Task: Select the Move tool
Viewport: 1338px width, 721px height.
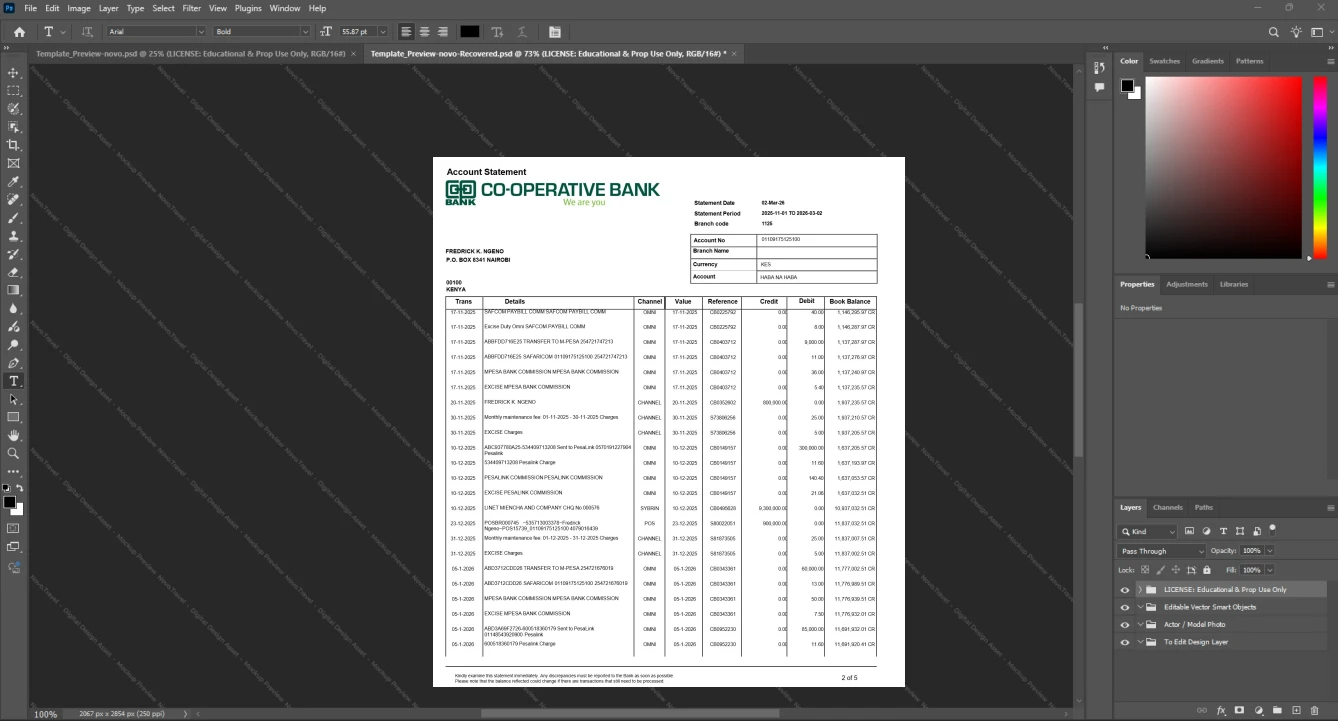Action: [13, 73]
